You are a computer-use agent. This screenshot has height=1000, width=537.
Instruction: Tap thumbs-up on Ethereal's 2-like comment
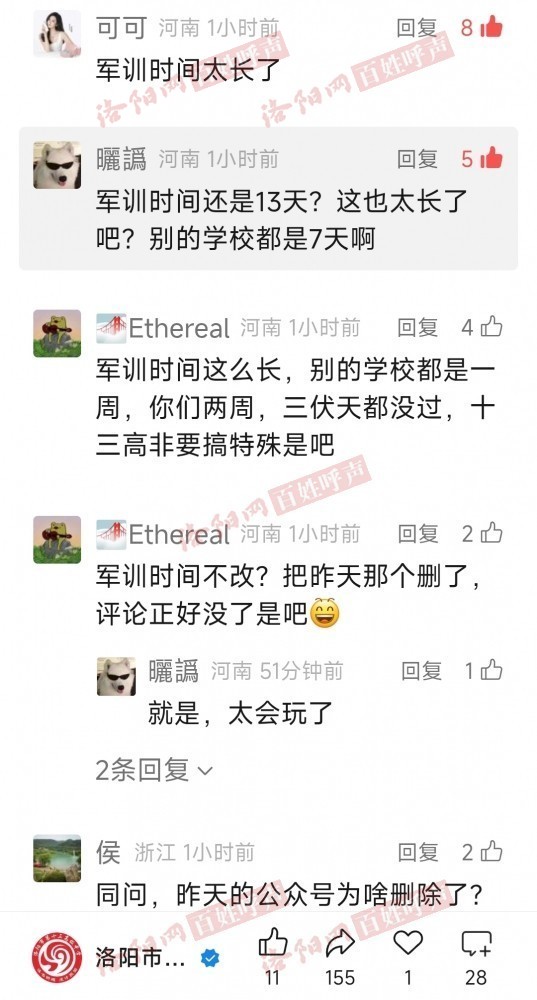492,533
